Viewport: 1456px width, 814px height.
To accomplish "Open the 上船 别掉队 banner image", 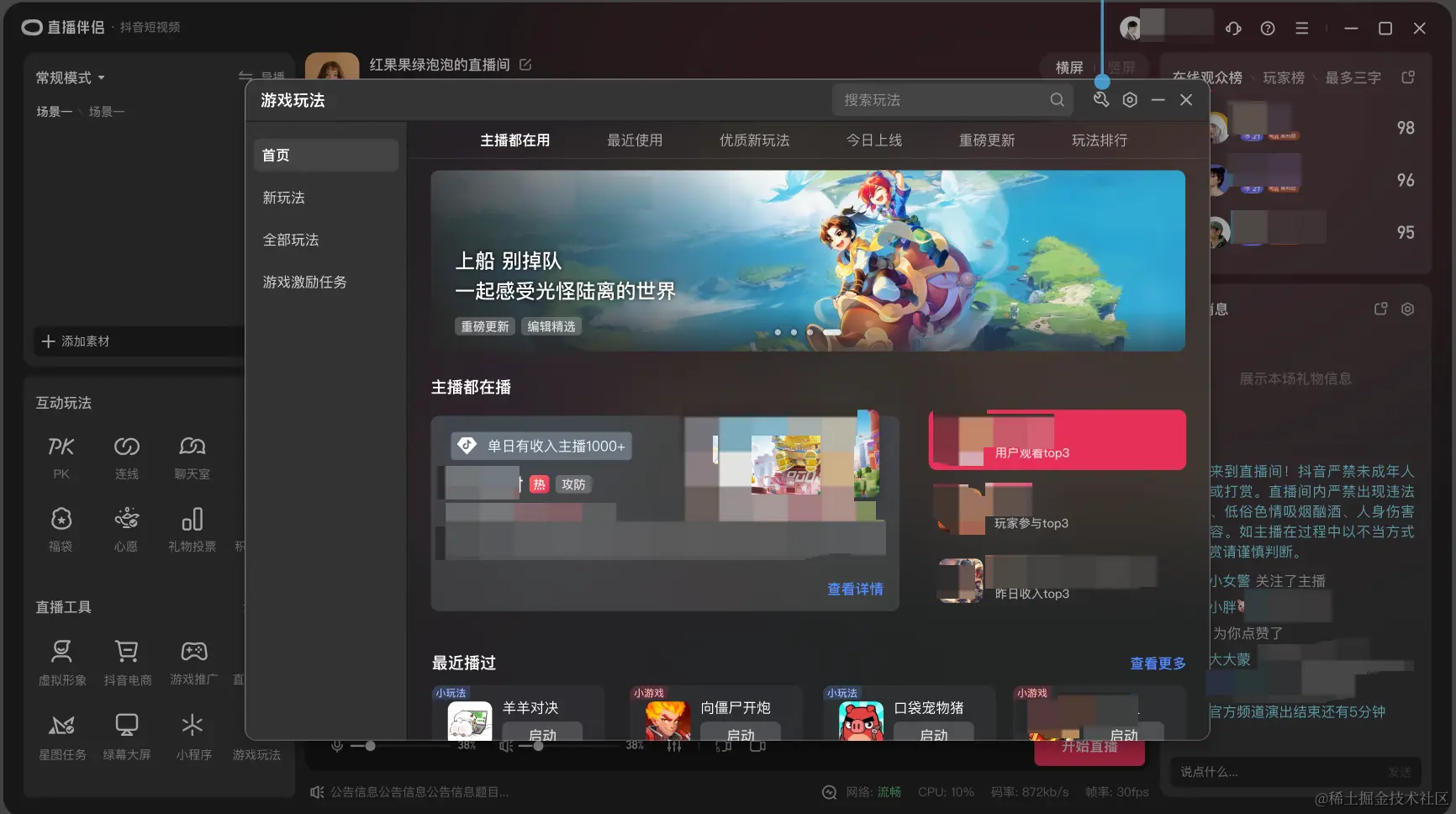I will (x=808, y=261).
